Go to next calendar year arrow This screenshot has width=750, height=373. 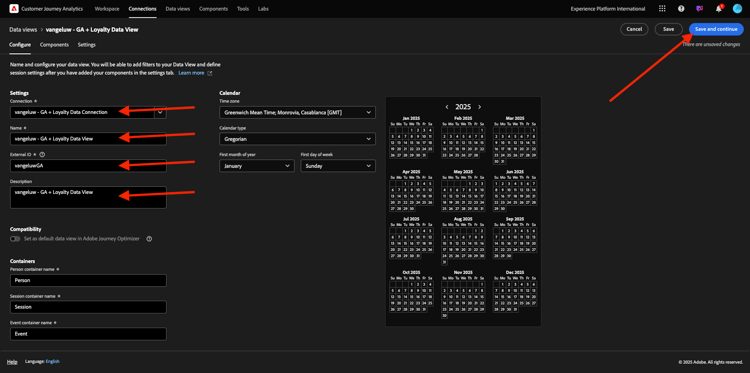pos(479,107)
